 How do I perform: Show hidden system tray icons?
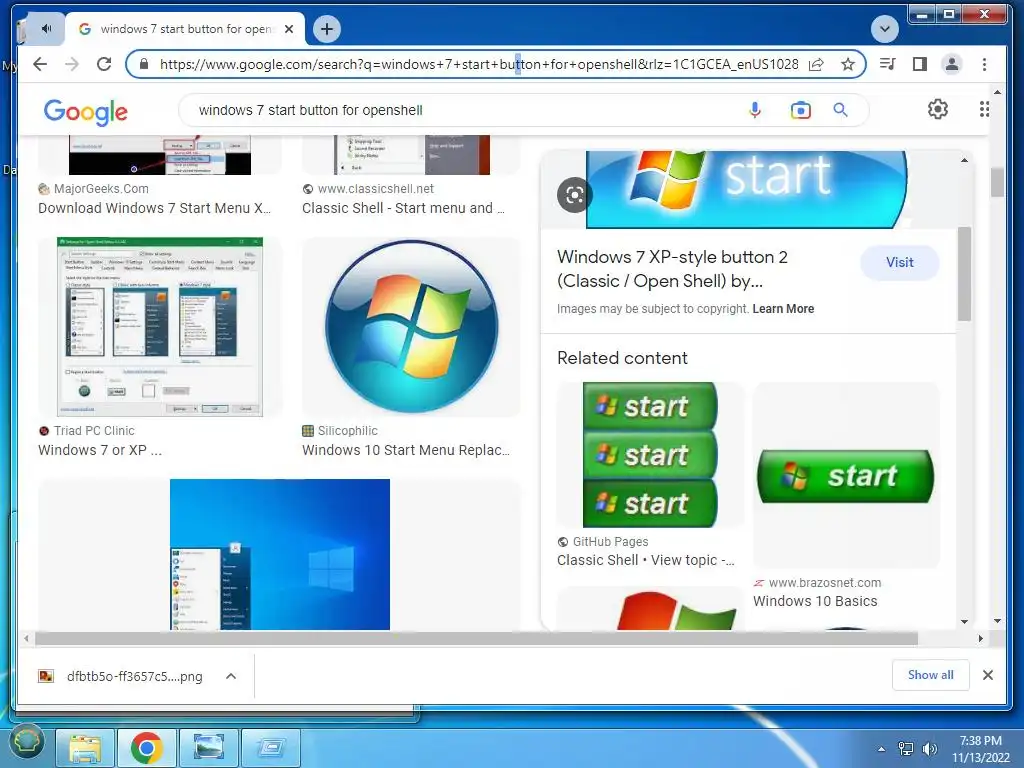pos(882,748)
